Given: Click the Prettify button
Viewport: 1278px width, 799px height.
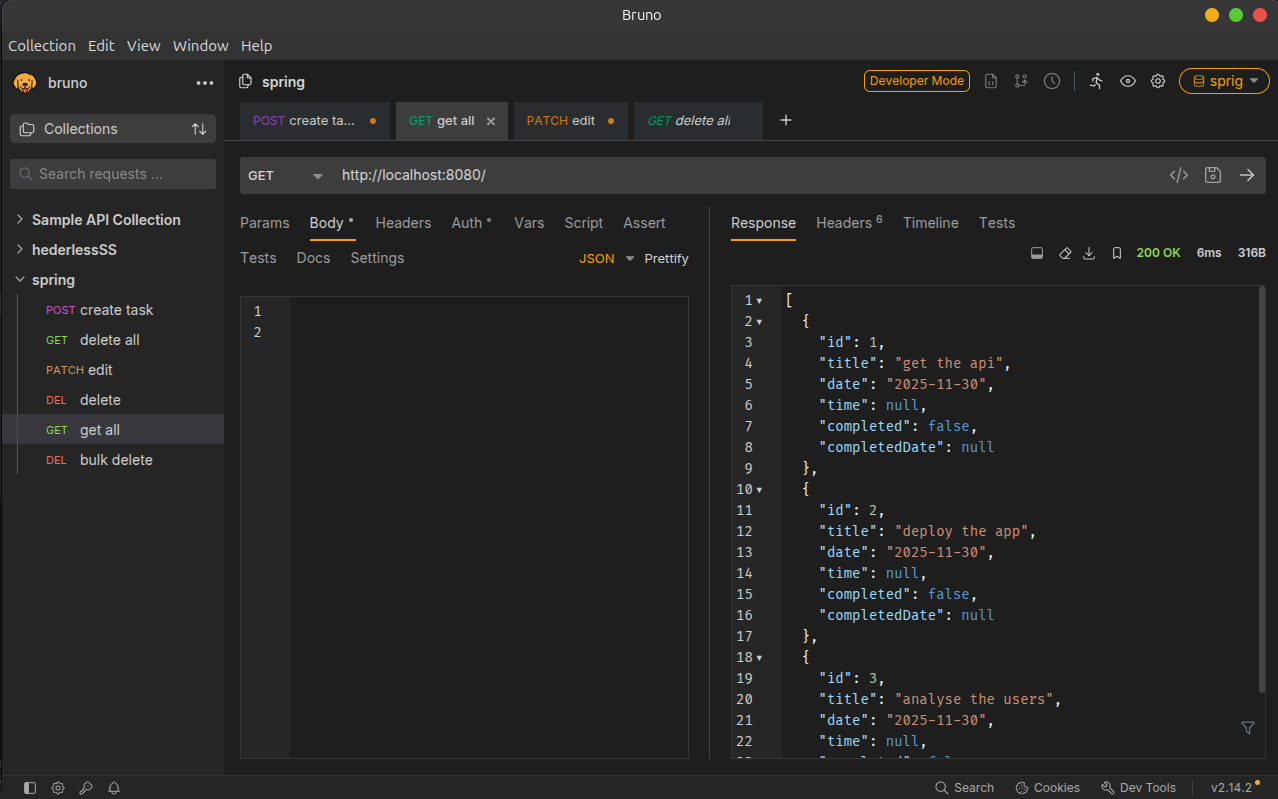Looking at the screenshot, I should point(666,258).
